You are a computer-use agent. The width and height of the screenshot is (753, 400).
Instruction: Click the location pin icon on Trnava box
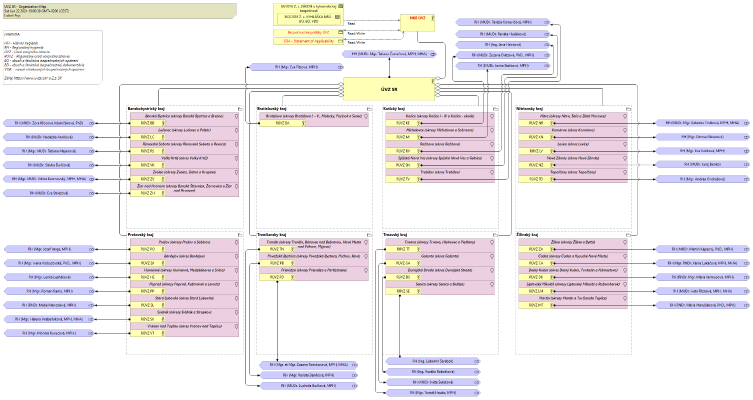pyautogui.click(x=492, y=242)
